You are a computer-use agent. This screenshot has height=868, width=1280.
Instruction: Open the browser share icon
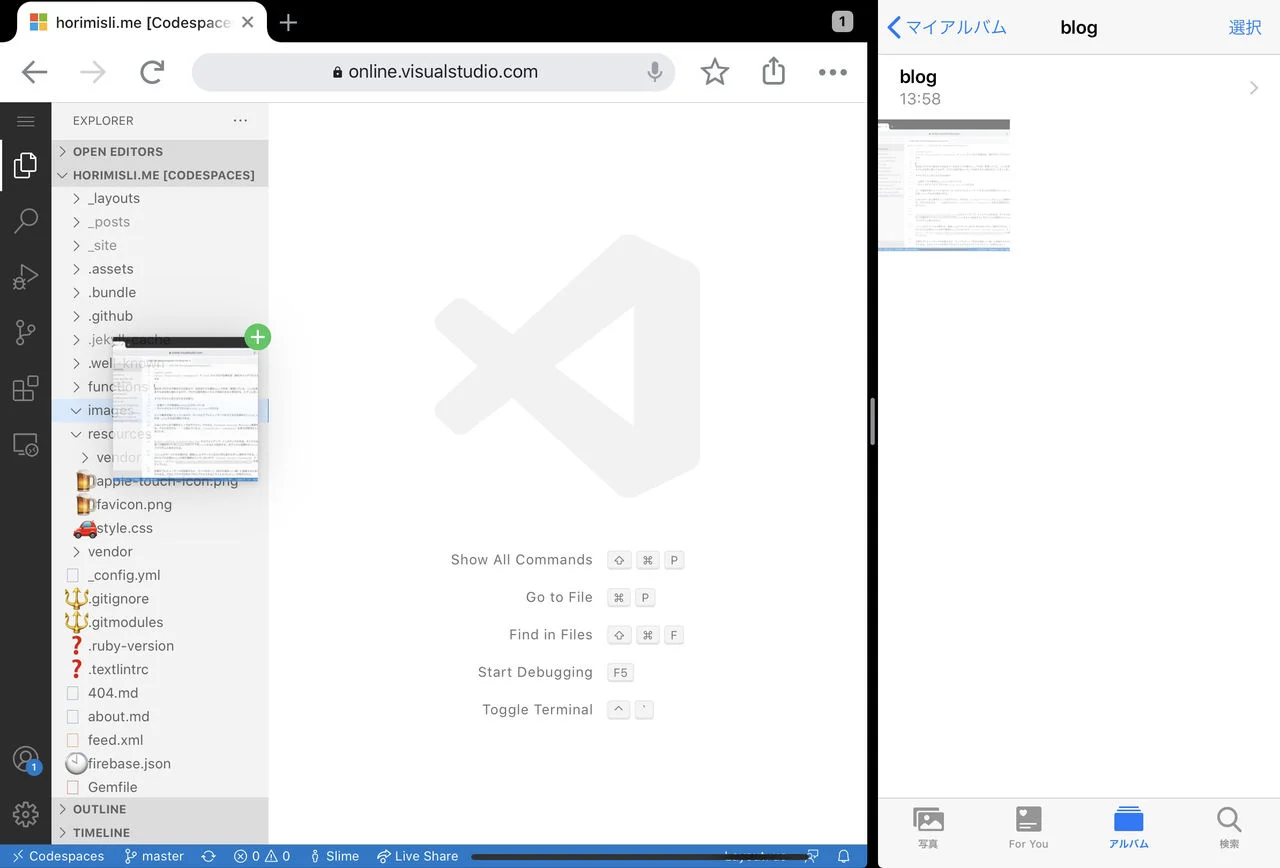tap(773, 71)
